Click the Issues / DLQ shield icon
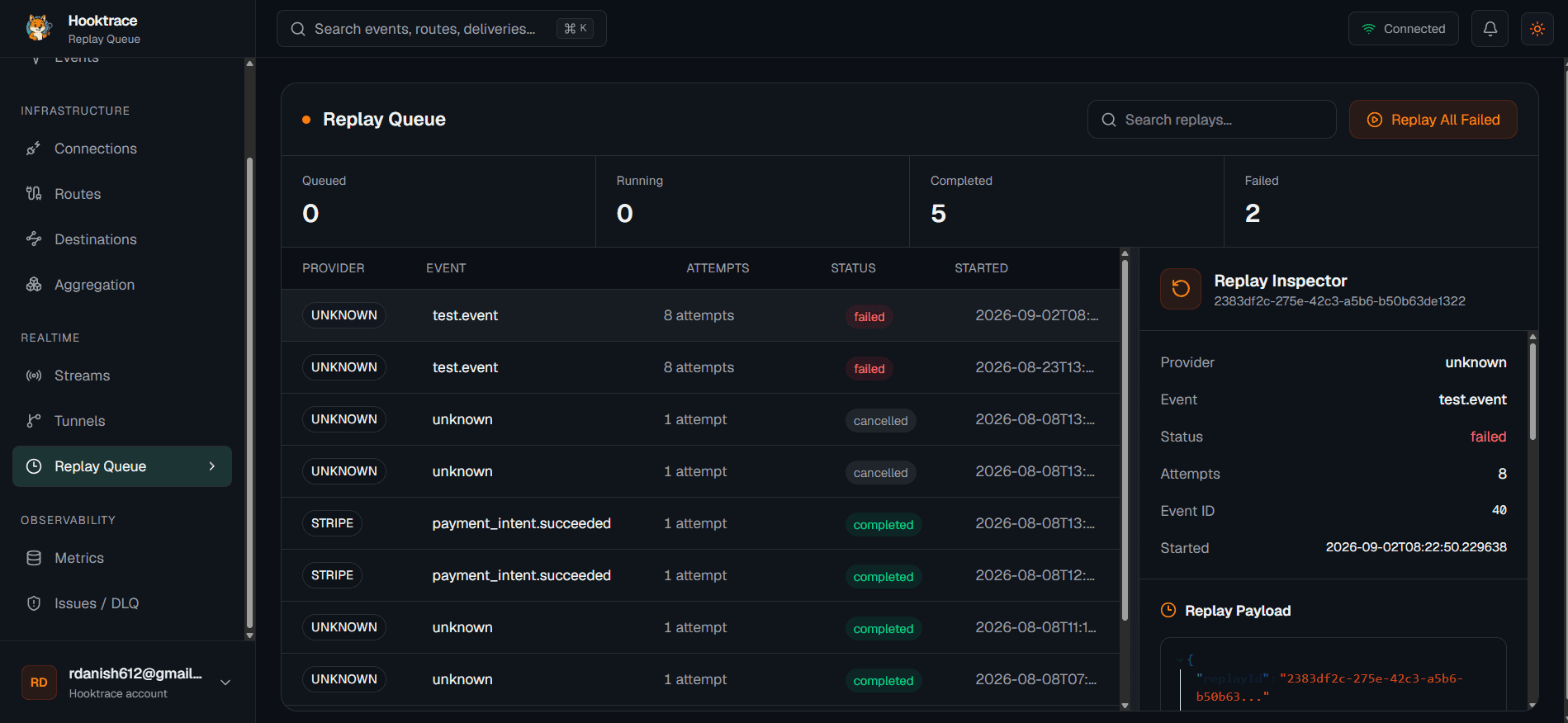Screen dimensions: 1568x723 [34, 603]
